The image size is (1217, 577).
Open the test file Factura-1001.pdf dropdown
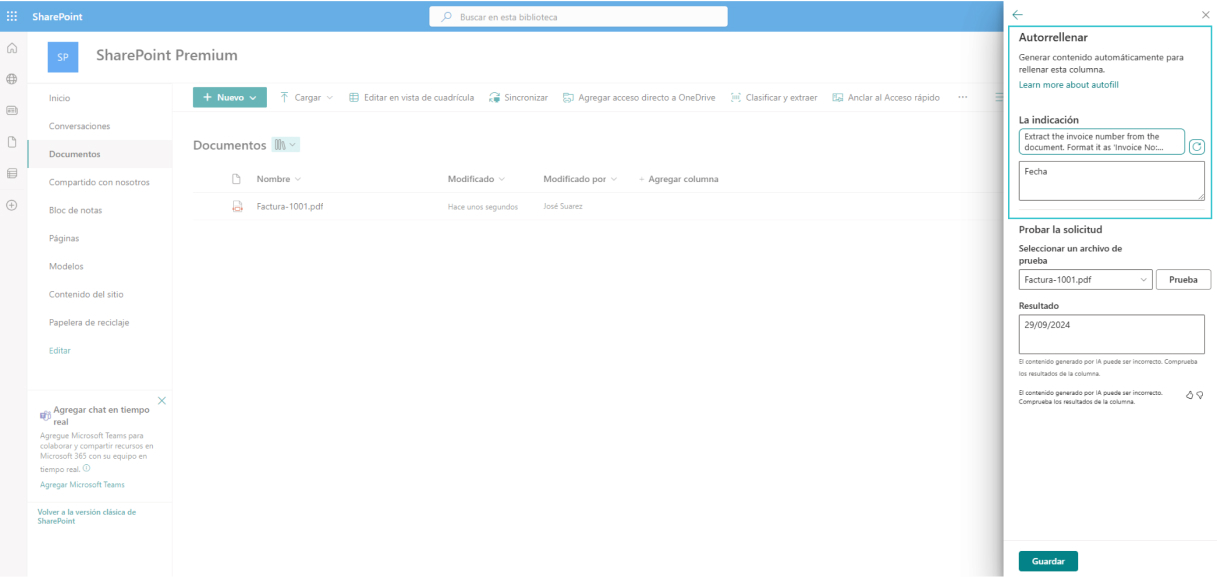coord(1085,280)
